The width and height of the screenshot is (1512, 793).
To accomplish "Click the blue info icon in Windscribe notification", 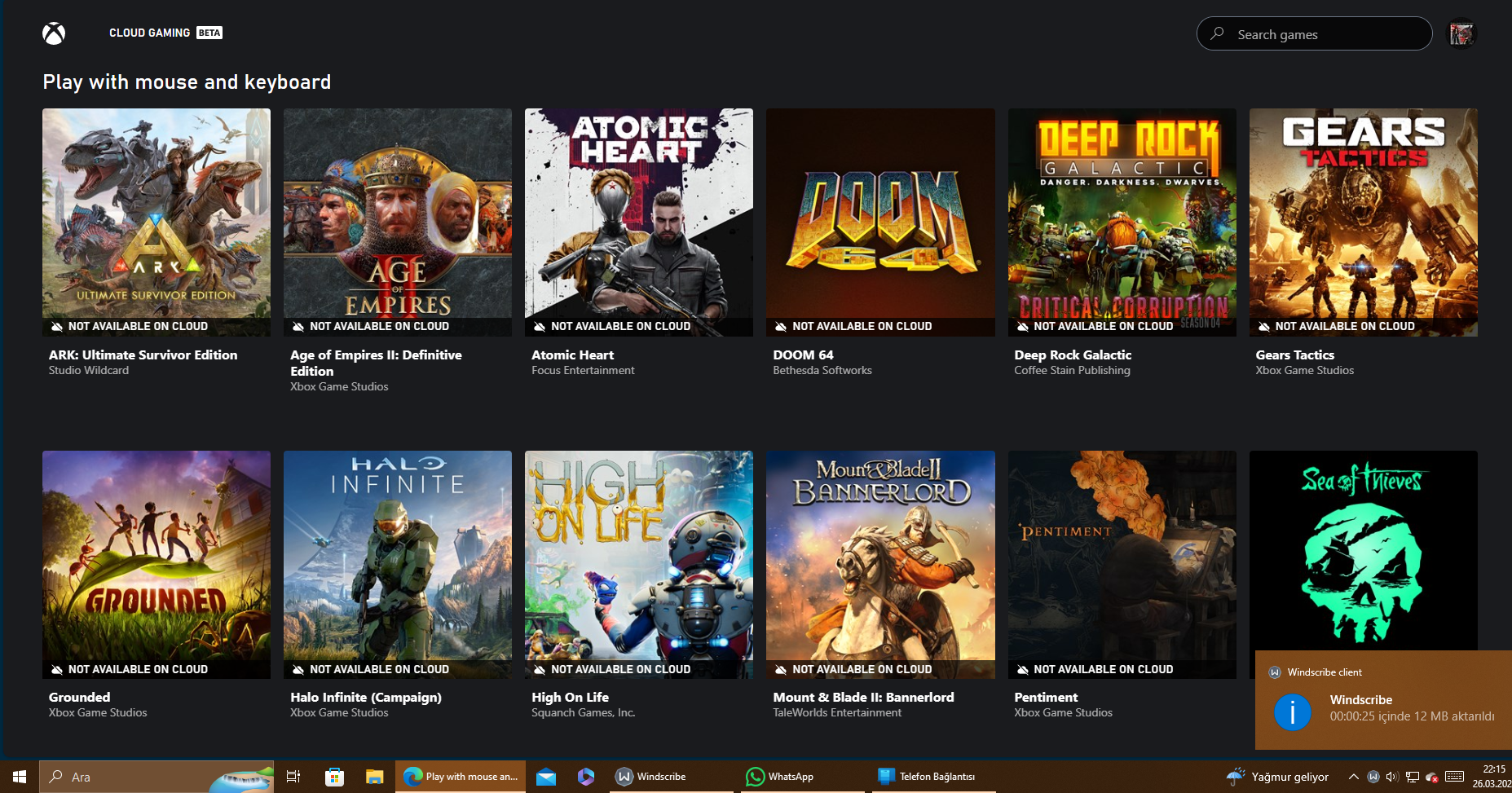I will tap(1292, 712).
